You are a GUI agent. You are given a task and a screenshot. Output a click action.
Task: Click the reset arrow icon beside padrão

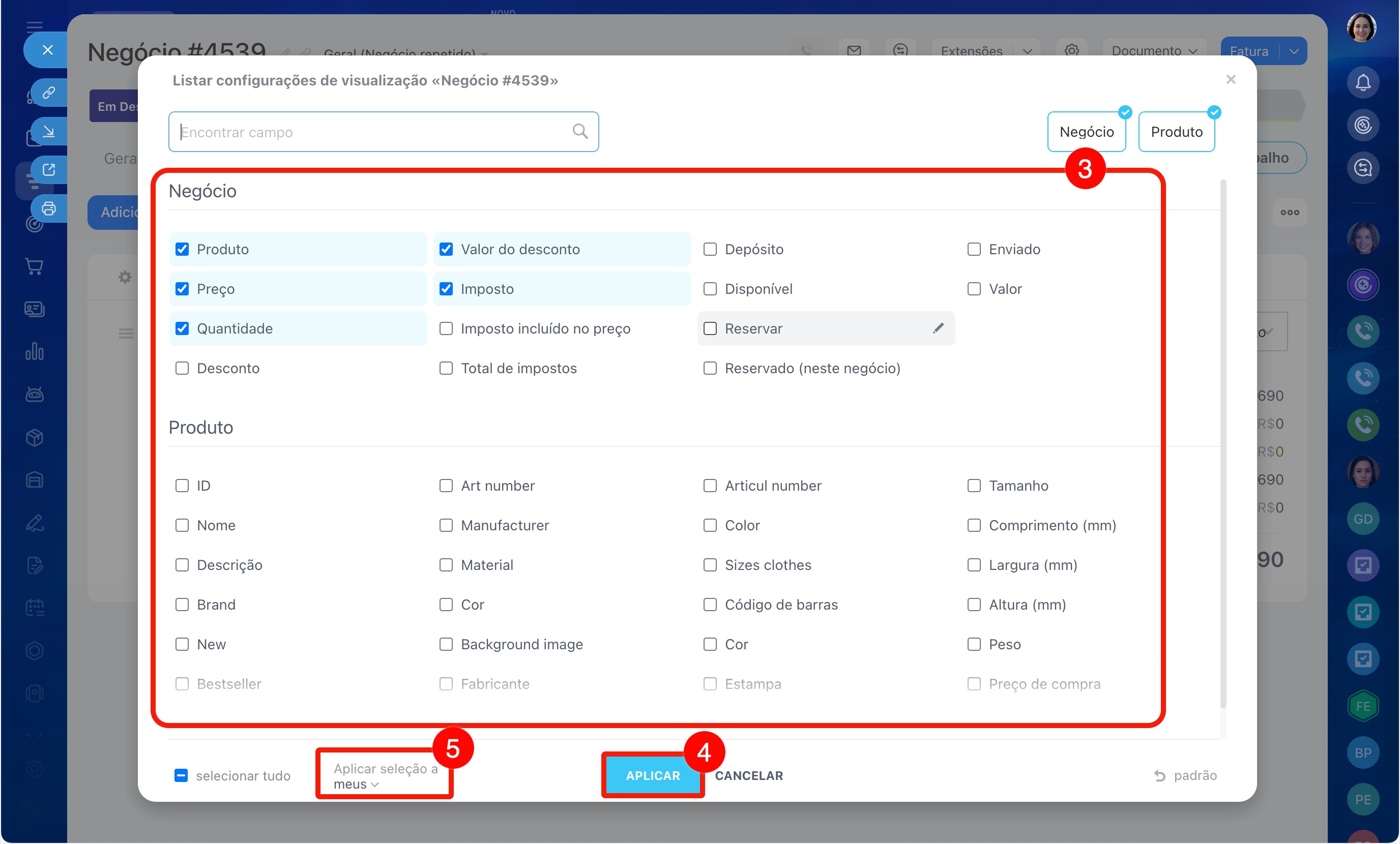click(1160, 775)
